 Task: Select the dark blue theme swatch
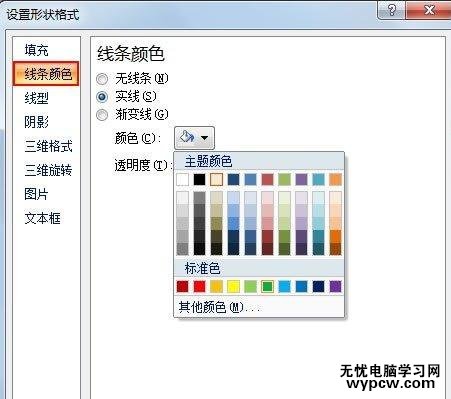[233, 179]
